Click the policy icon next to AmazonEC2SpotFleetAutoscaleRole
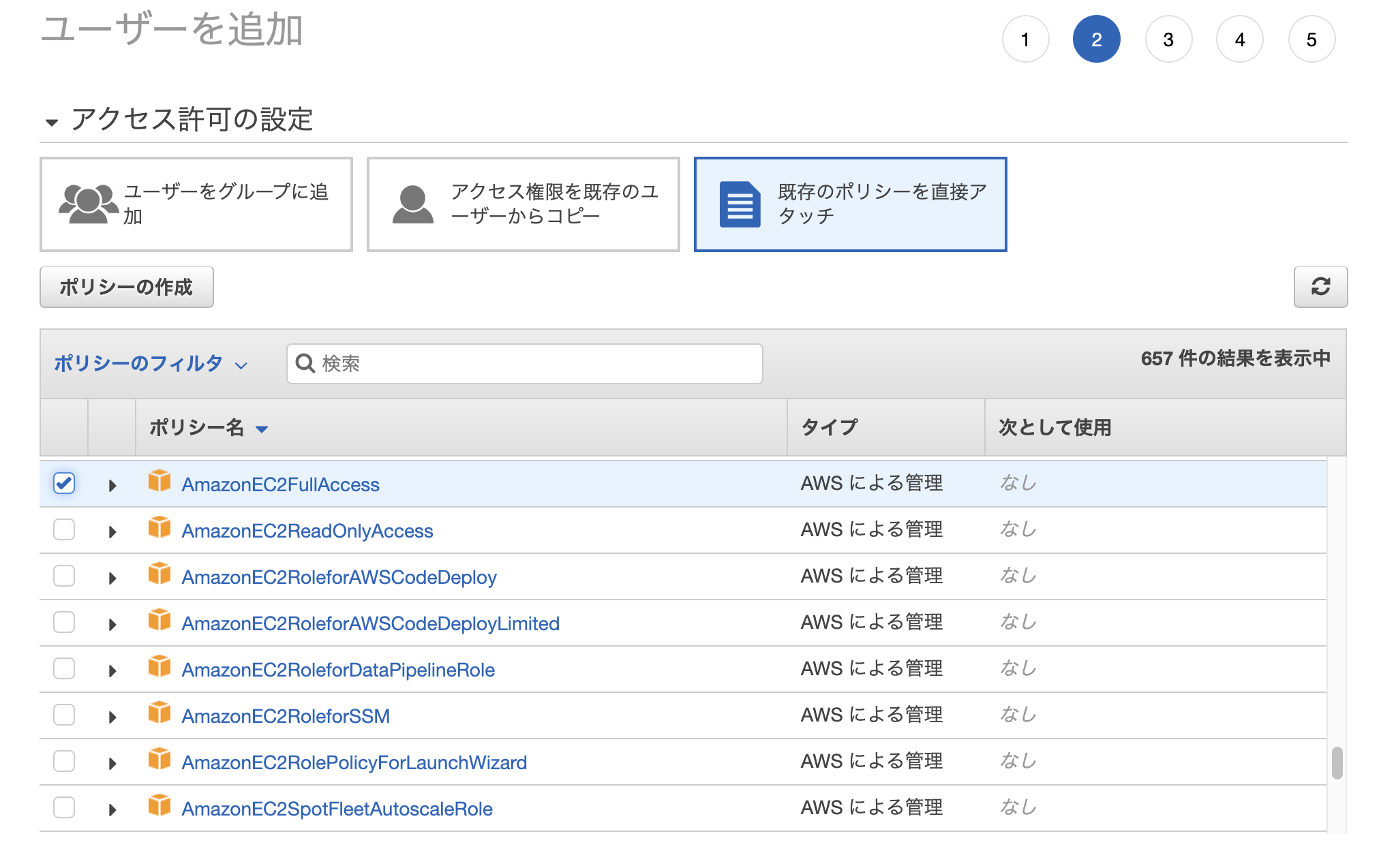The image size is (1381, 868). pyautogui.click(x=160, y=807)
